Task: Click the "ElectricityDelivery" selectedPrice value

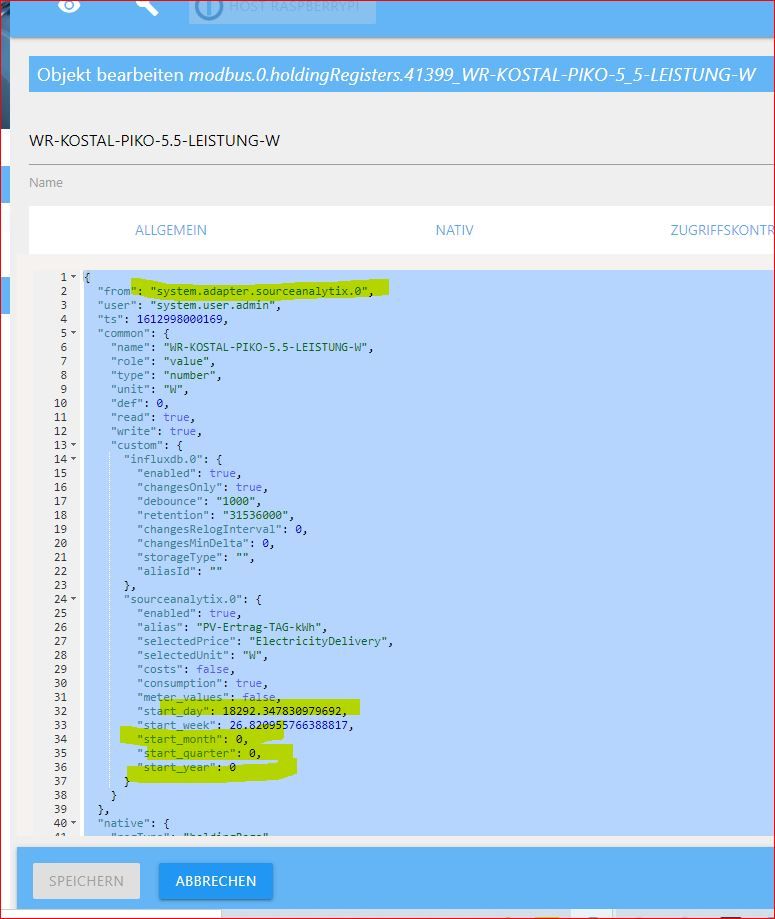Action: pyautogui.click(x=318, y=641)
